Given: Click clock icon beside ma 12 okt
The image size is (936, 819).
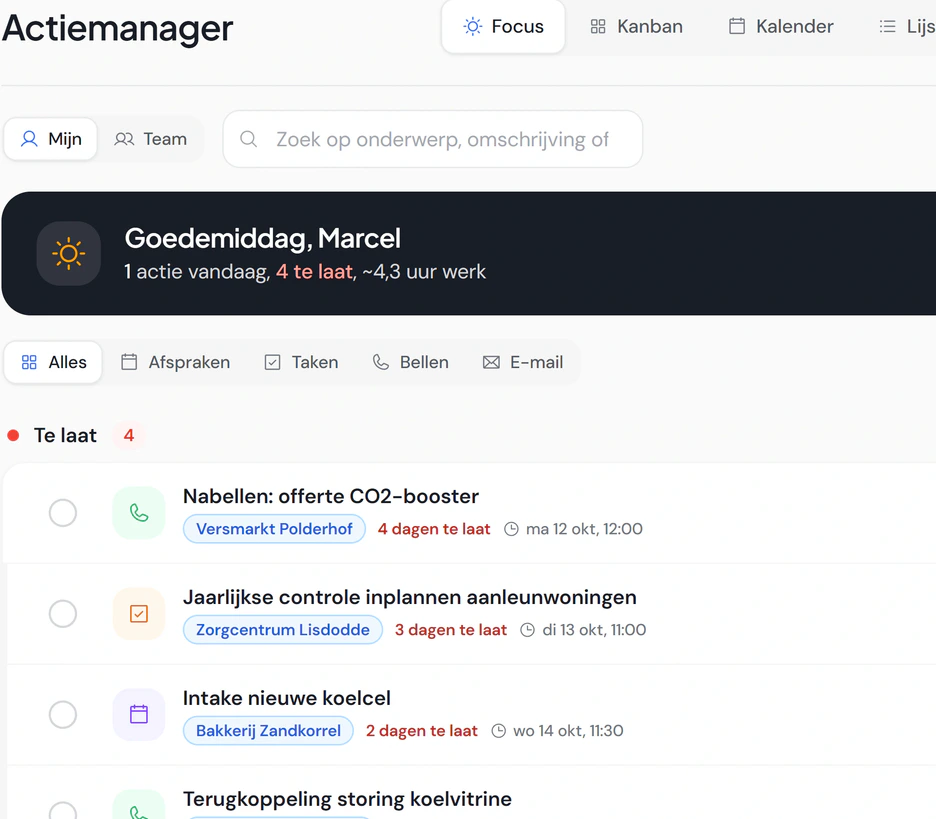Looking at the screenshot, I should click(512, 529).
